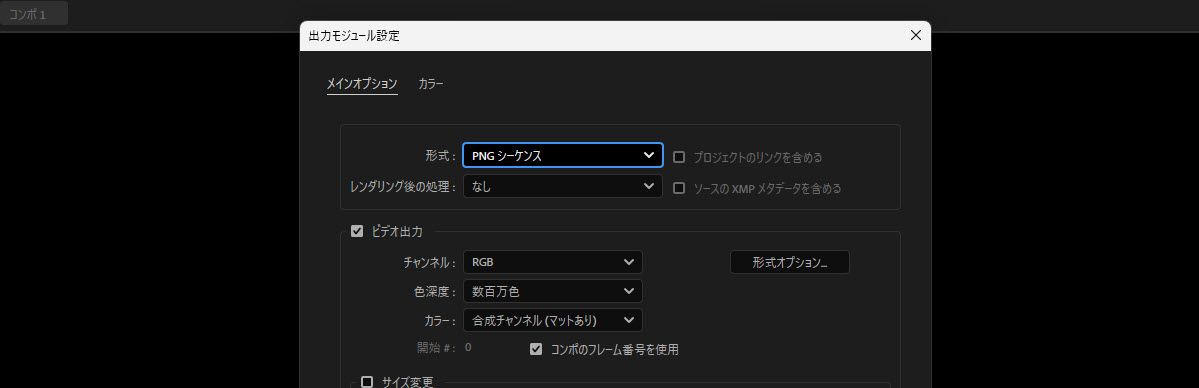Open the 色深度 dropdown showing 数百万色

tap(552, 291)
